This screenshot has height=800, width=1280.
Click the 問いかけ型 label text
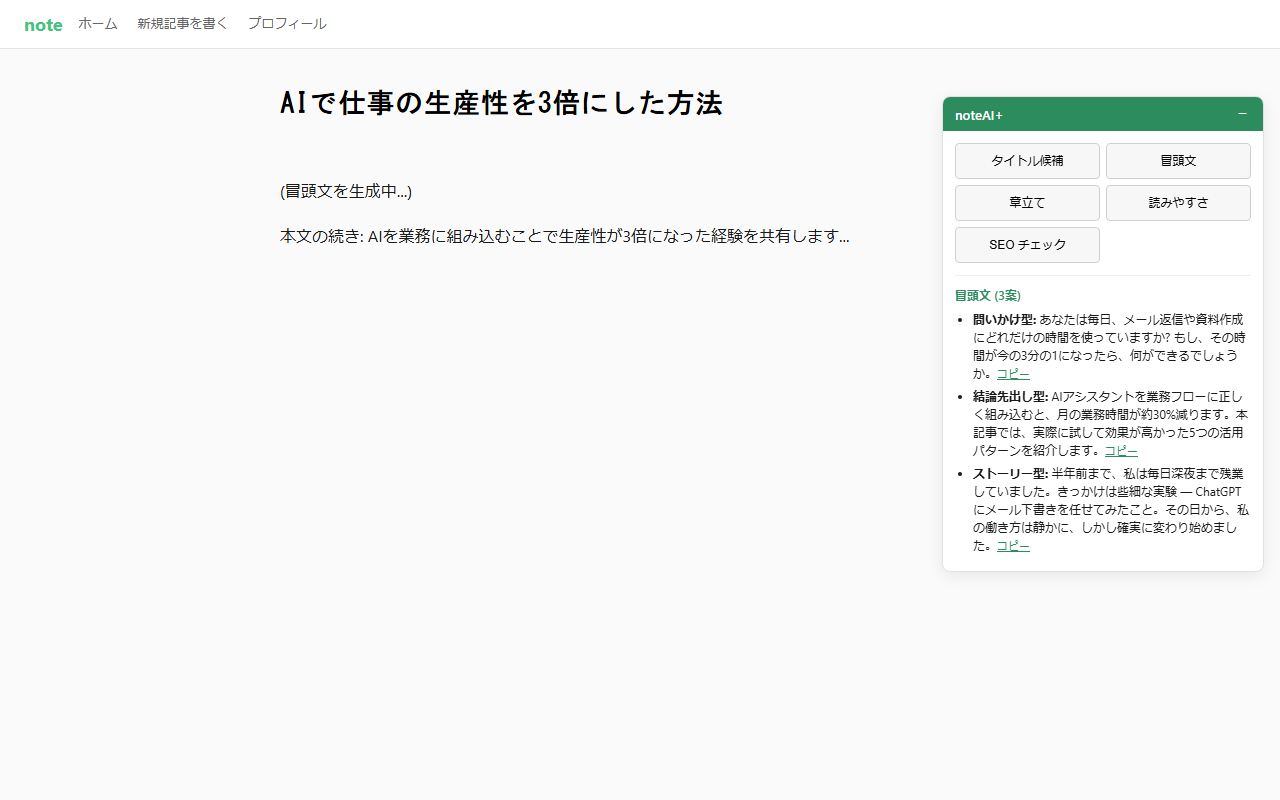coord(1004,320)
